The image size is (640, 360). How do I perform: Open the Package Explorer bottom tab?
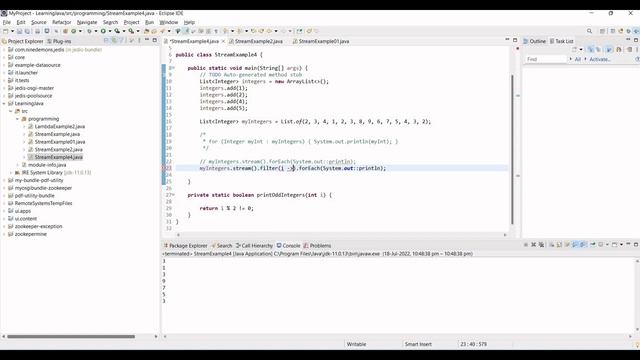coord(185,246)
